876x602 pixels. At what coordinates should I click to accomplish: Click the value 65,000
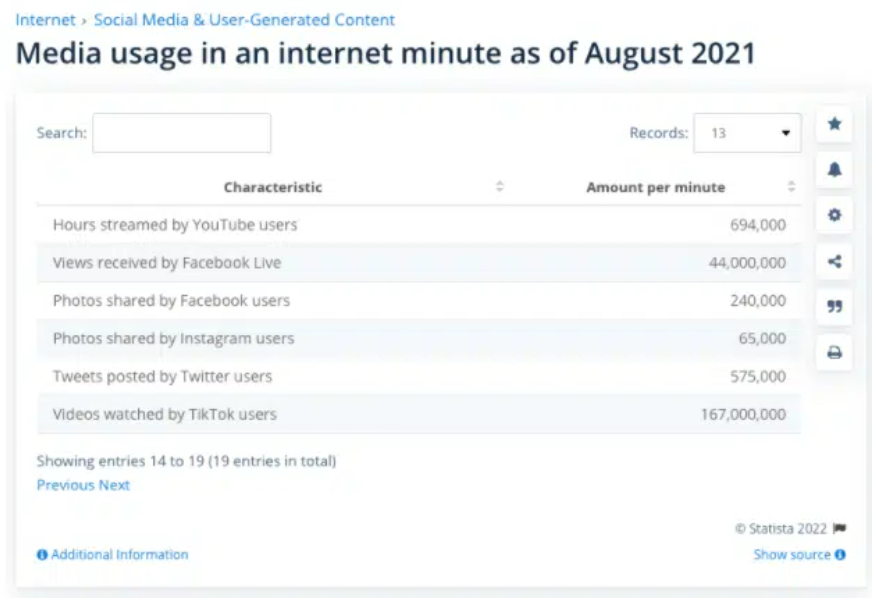click(x=762, y=338)
